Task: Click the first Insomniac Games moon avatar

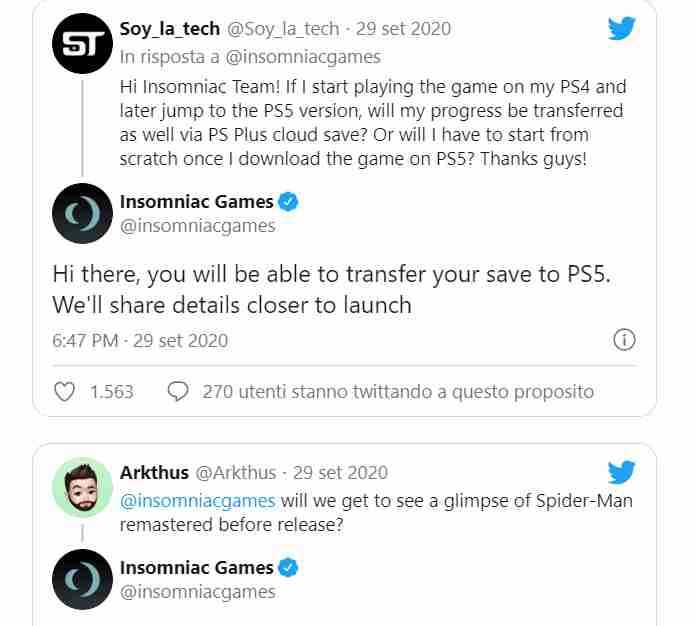Action: (82, 213)
